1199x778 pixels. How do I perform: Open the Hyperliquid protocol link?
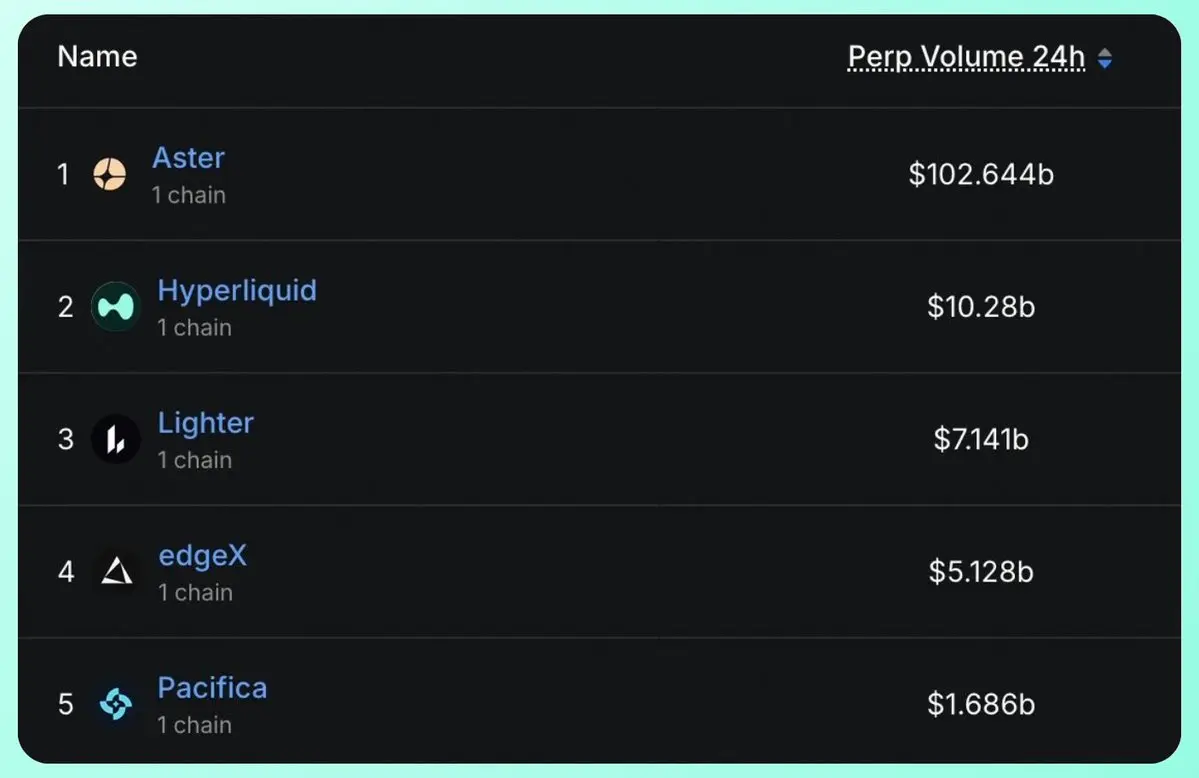coord(237,291)
